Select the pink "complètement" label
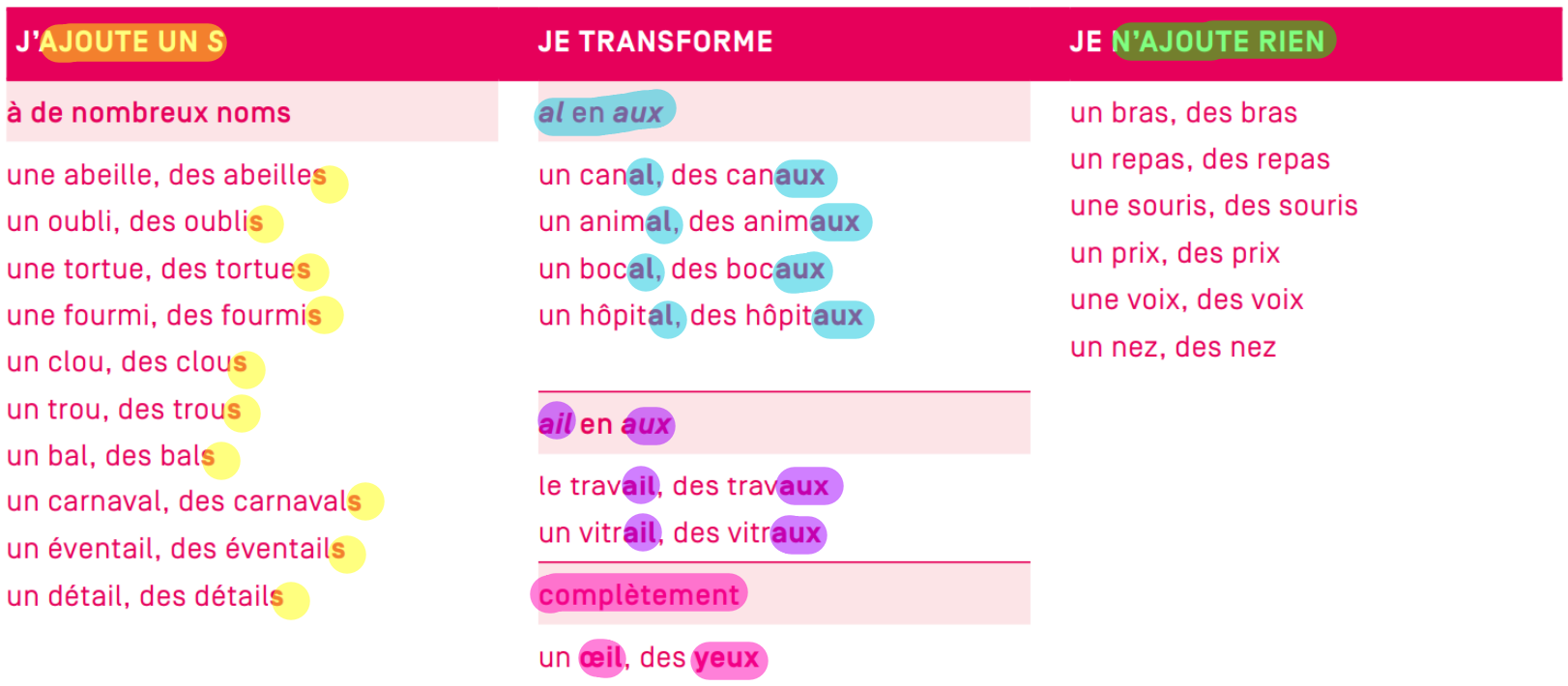The height and width of the screenshot is (686, 1568). [x=639, y=595]
